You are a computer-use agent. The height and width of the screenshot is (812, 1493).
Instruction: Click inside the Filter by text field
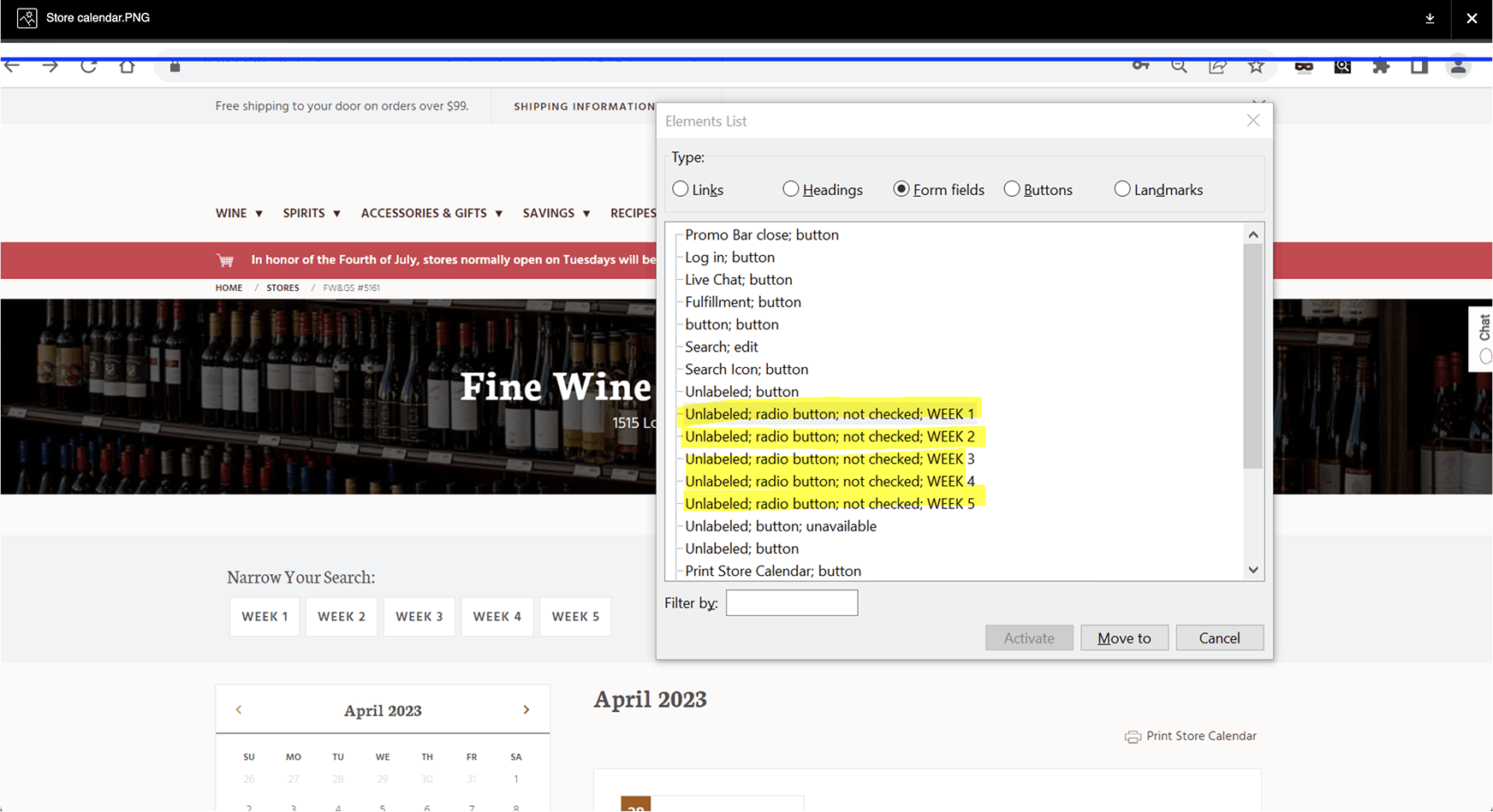click(x=791, y=602)
